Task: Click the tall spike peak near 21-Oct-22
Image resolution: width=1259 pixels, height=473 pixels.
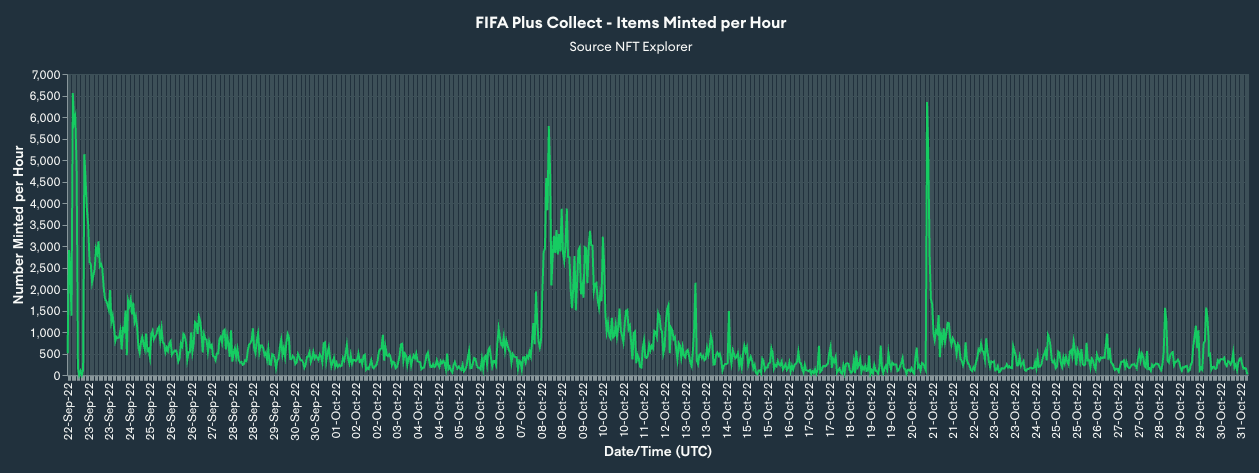Action: [927, 102]
